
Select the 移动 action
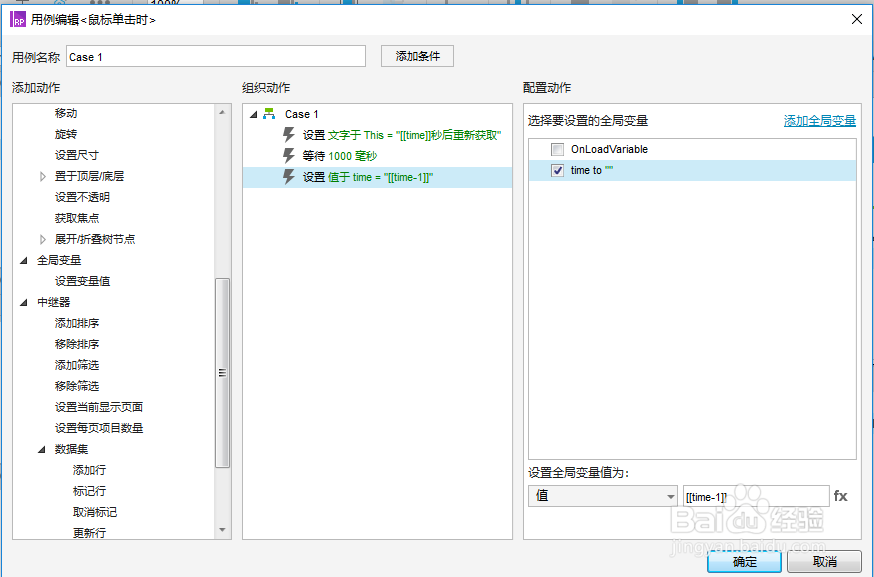pyautogui.click(x=66, y=113)
